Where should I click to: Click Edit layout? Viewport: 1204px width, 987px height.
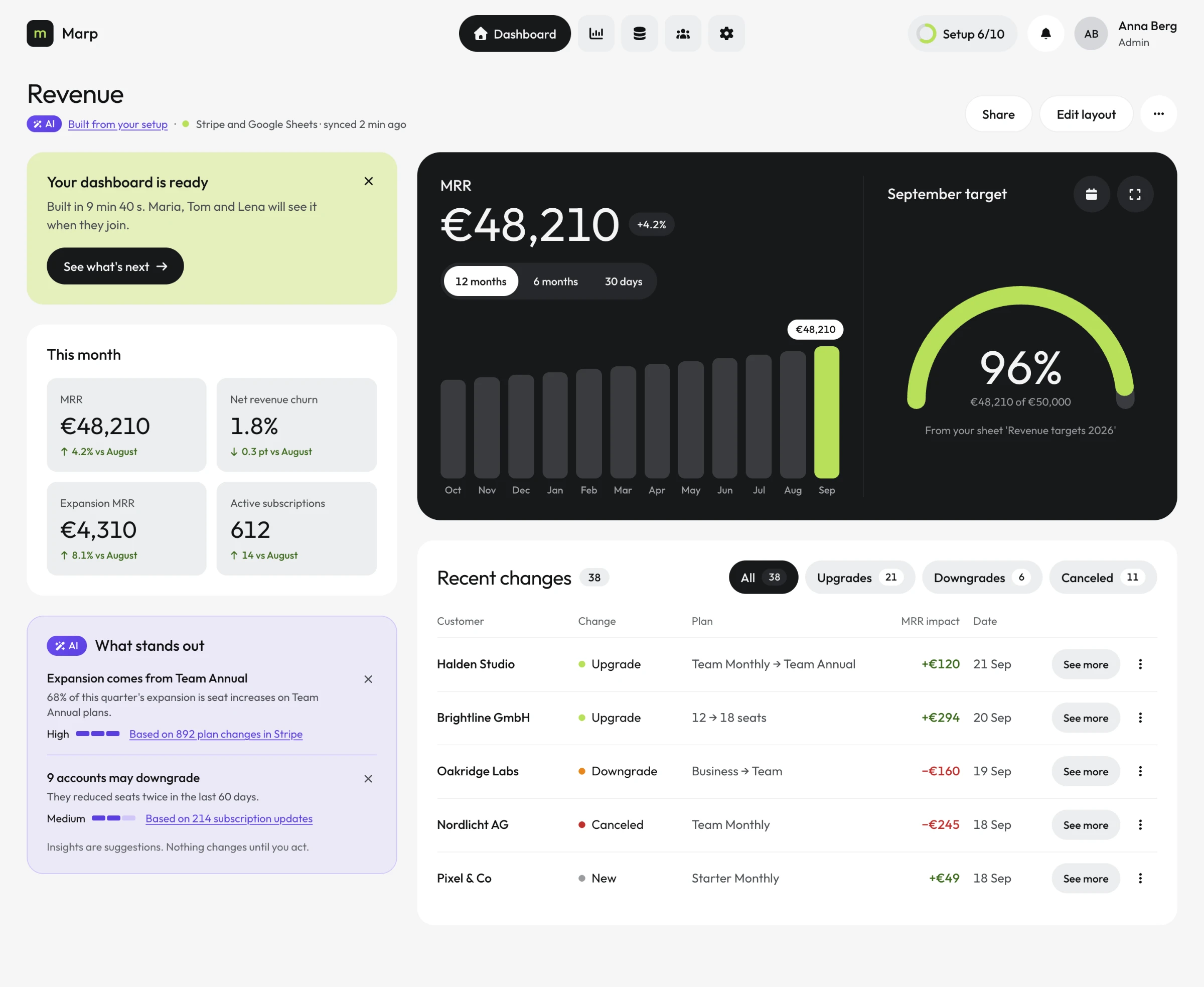click(1086, 114)
